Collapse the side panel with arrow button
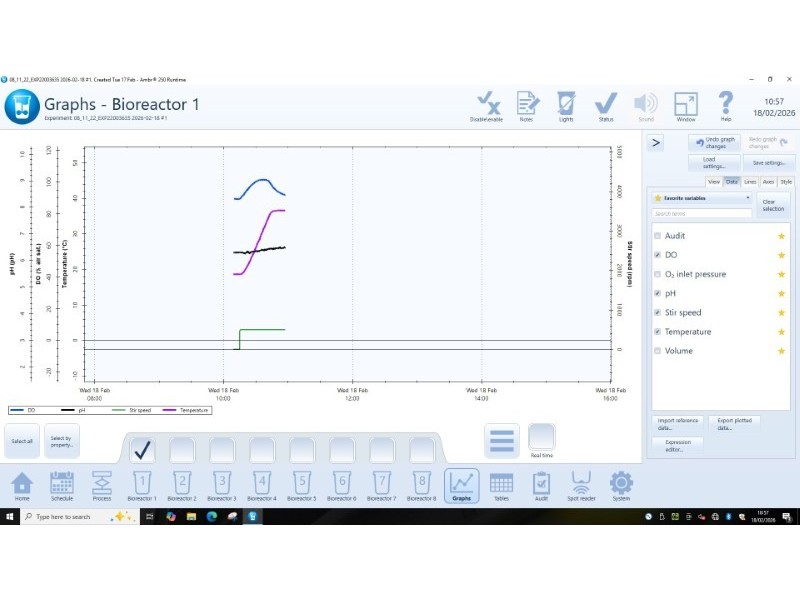The height and width of the screenshot is (600, 800). tap(656, 143)
